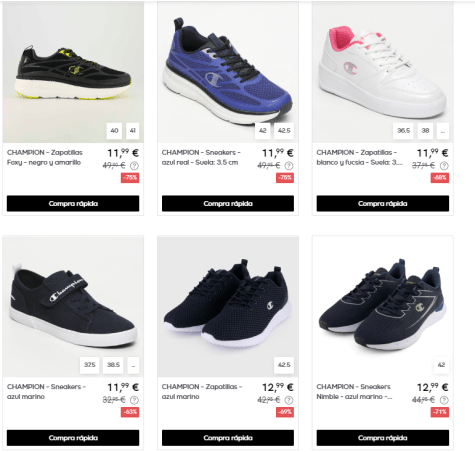Click info icon beside 32,95 € crossed price
This screenshot has width=475, height=452.
click(134, 400)
